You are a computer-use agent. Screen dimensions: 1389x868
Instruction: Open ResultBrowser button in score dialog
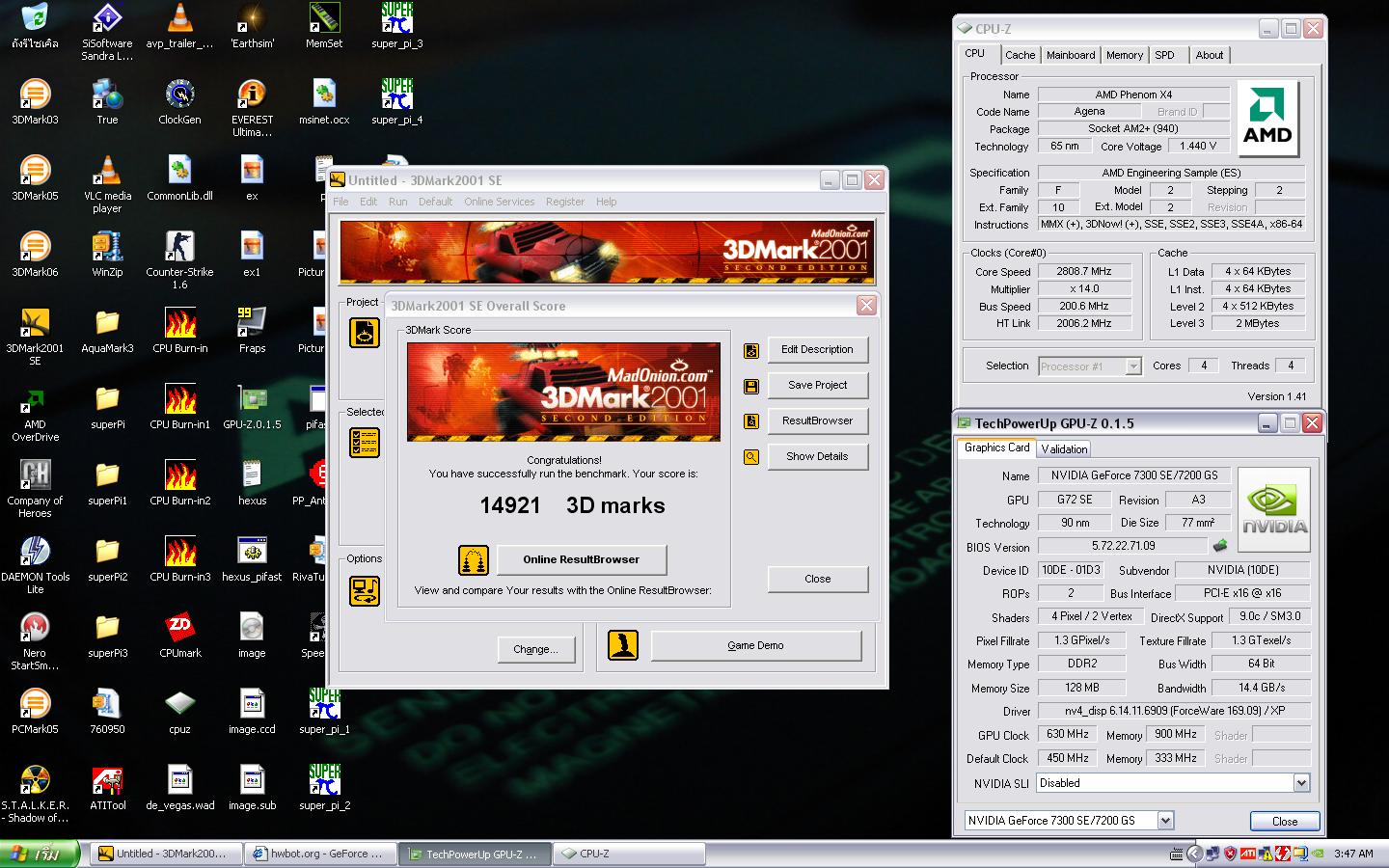click(x=817, y=420)
